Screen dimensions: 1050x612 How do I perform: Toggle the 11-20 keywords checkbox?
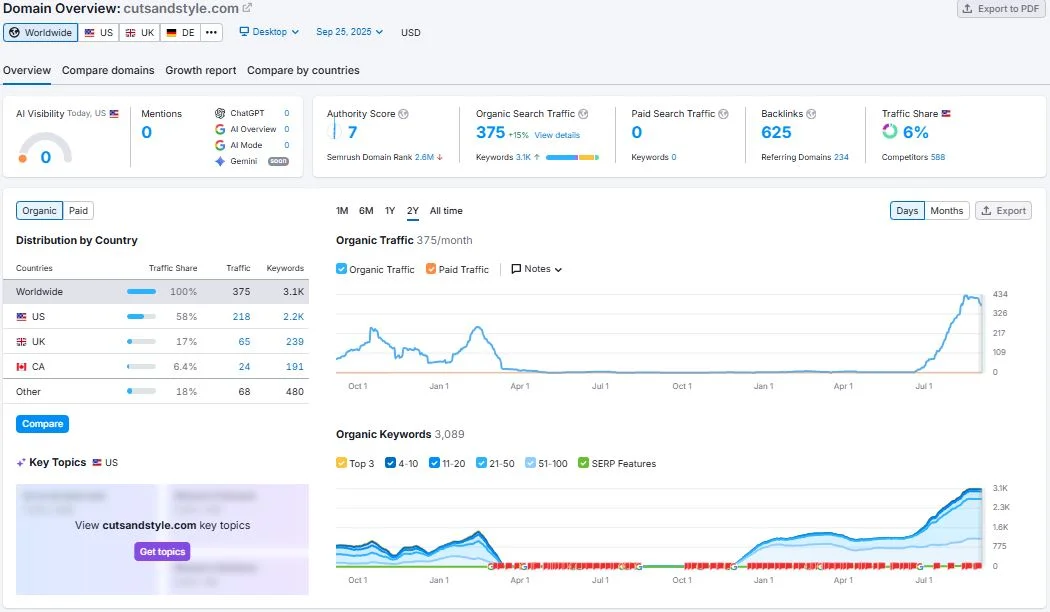tap(434, 463)
